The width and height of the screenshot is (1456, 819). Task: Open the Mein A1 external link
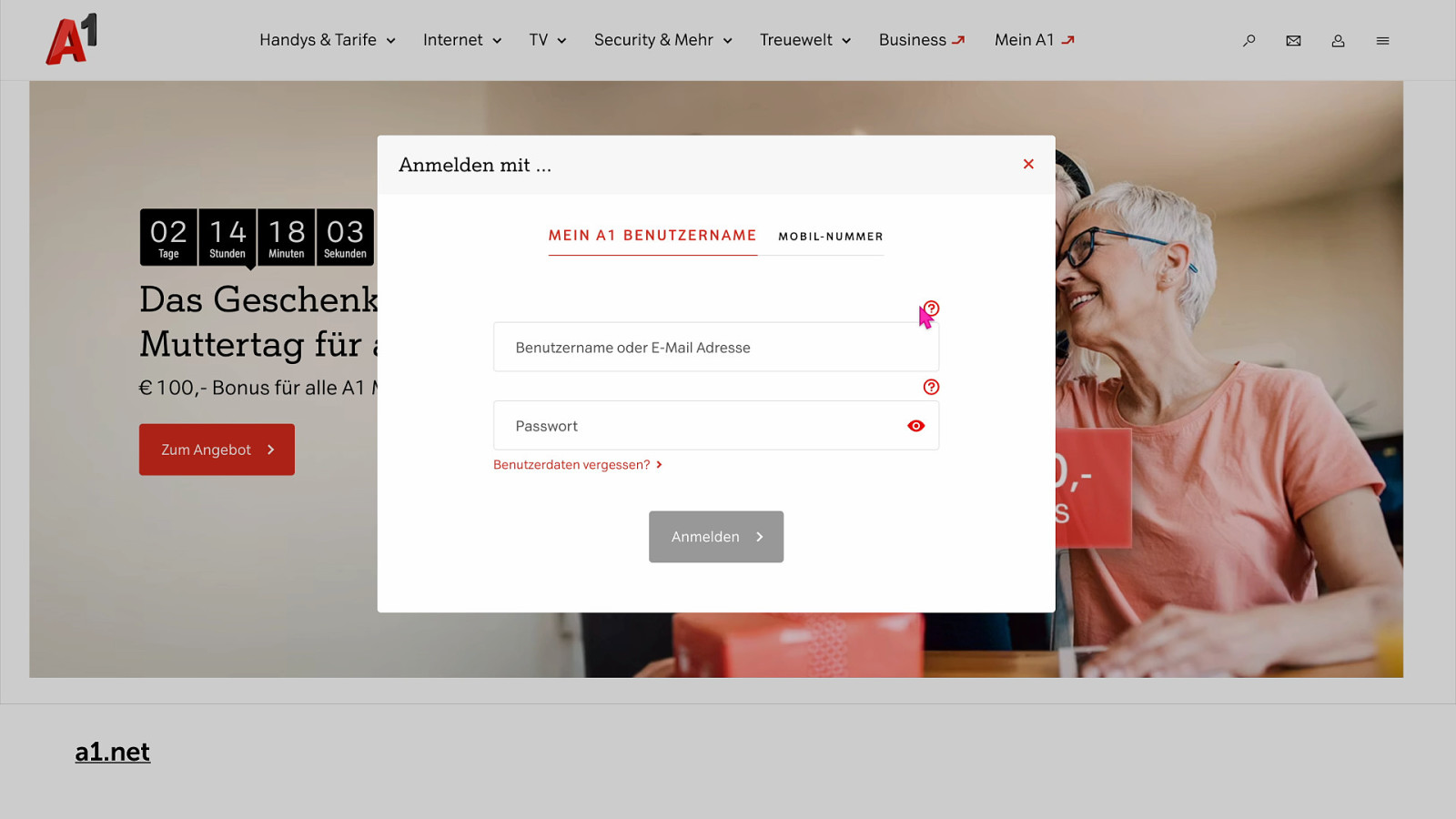tap(1035, 40)
